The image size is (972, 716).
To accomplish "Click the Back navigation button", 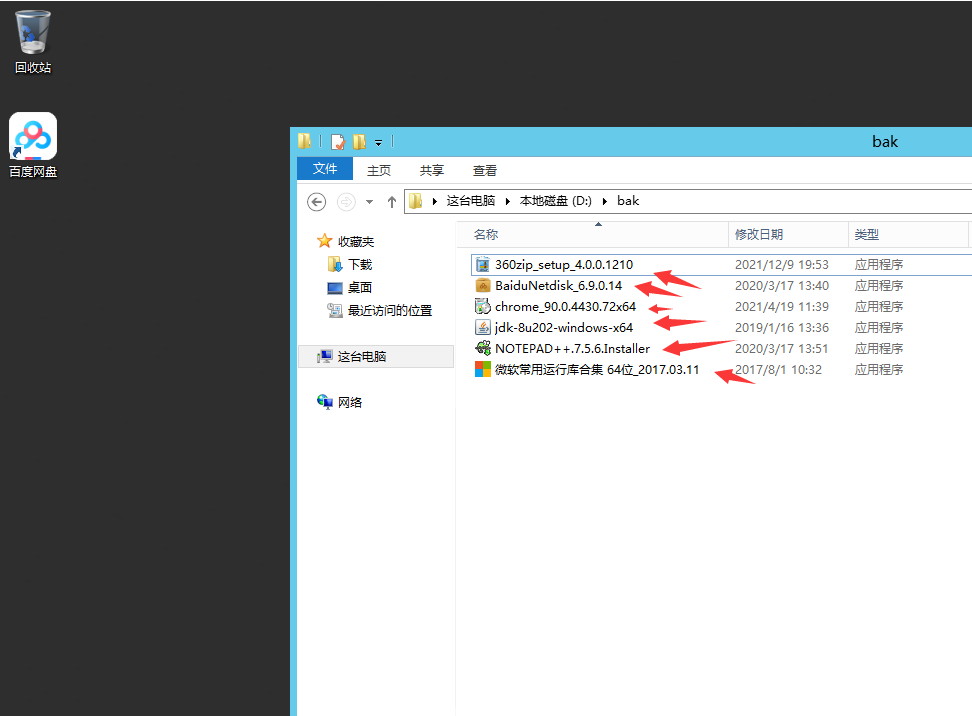I will click(x=317, y=202).
